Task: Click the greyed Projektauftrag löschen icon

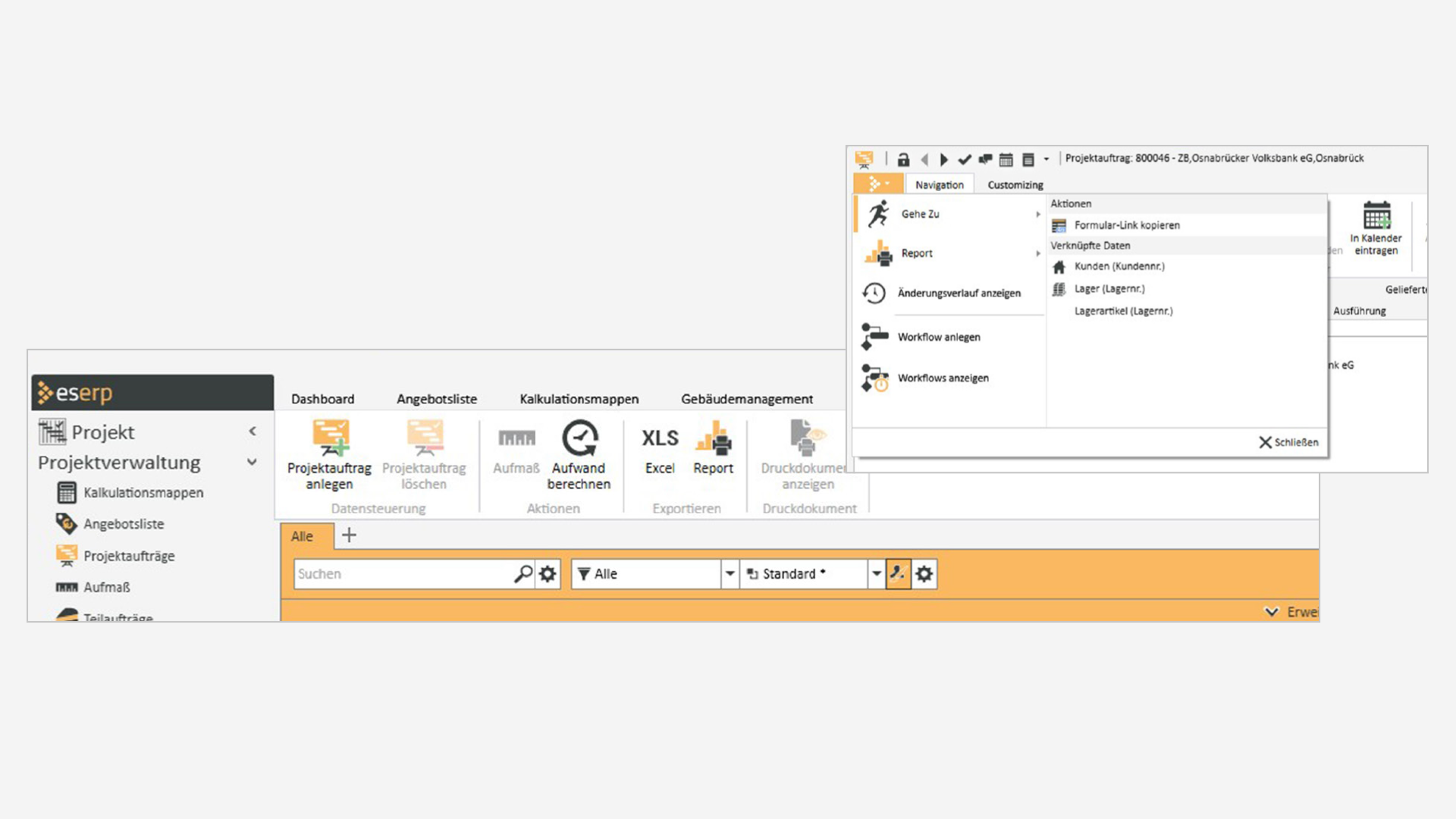Action: tap(425, 438)
